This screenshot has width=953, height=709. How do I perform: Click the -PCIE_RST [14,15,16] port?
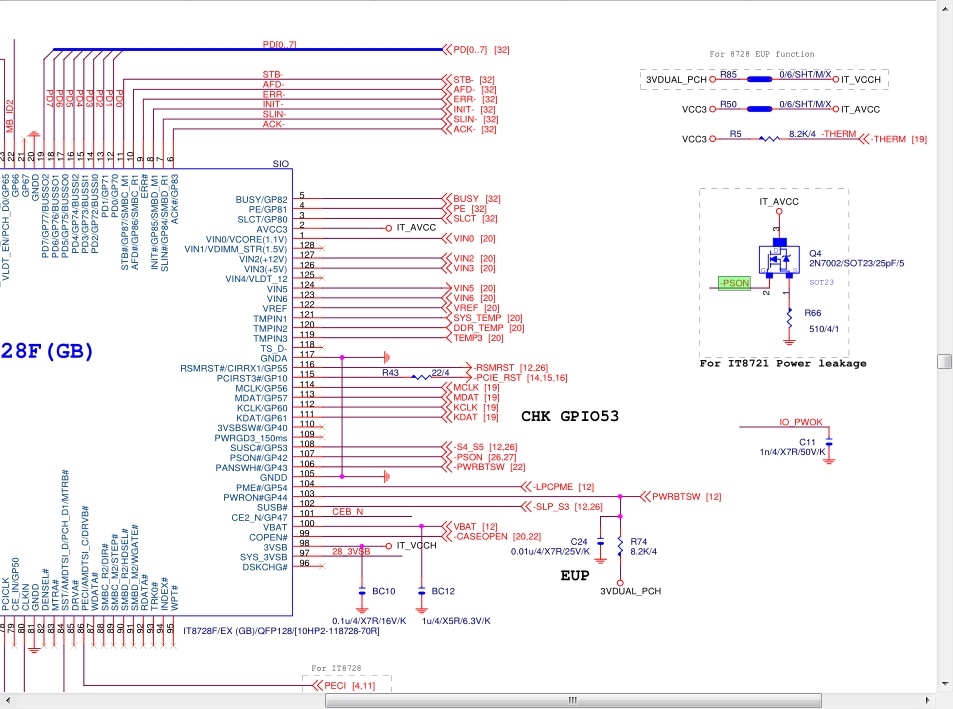click(517, 377)
